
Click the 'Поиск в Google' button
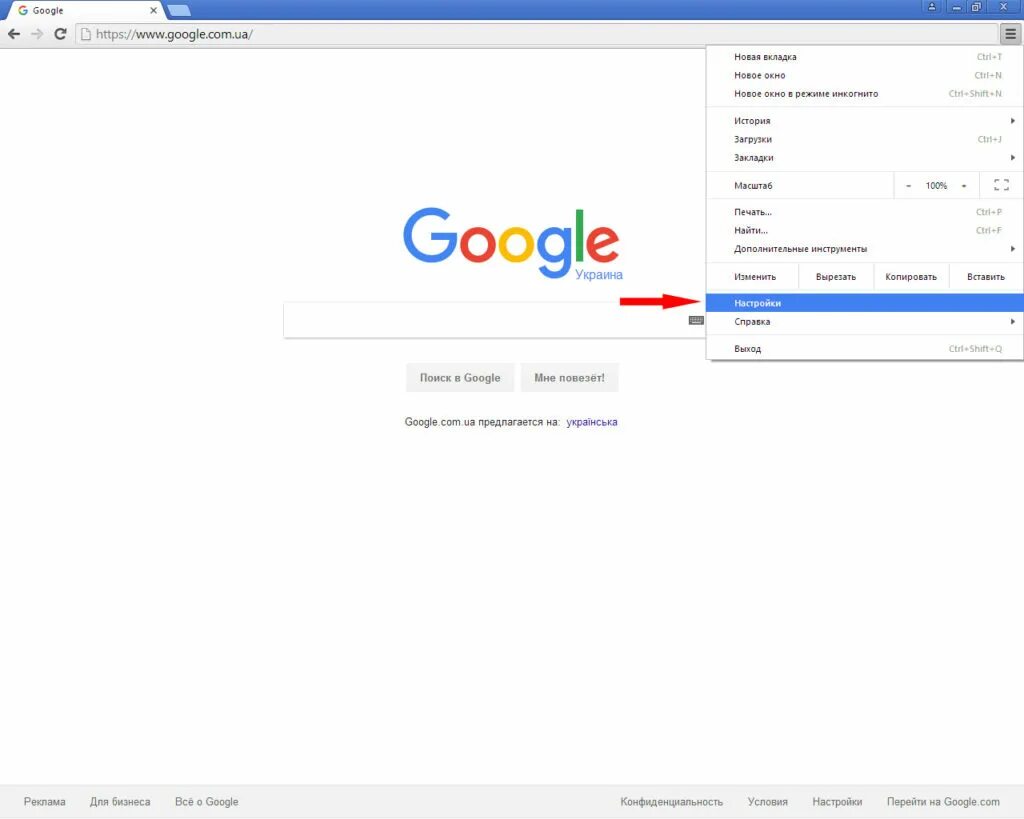click(x=460, y=377)
